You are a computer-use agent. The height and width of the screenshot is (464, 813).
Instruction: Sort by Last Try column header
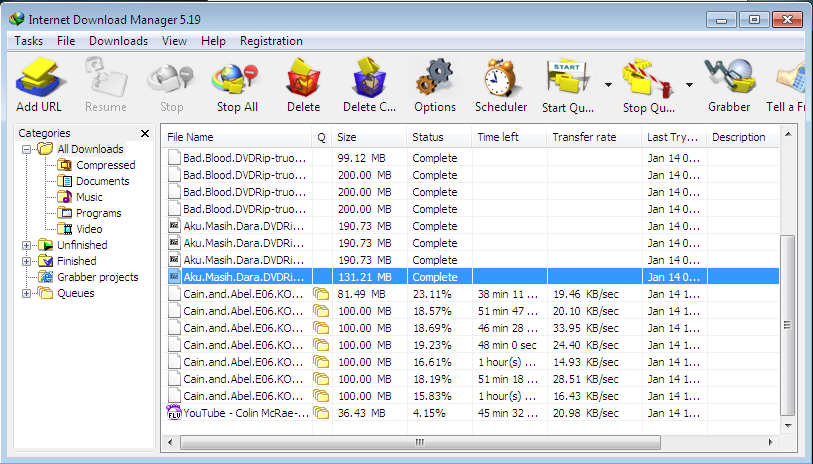(x=674, y=137)
